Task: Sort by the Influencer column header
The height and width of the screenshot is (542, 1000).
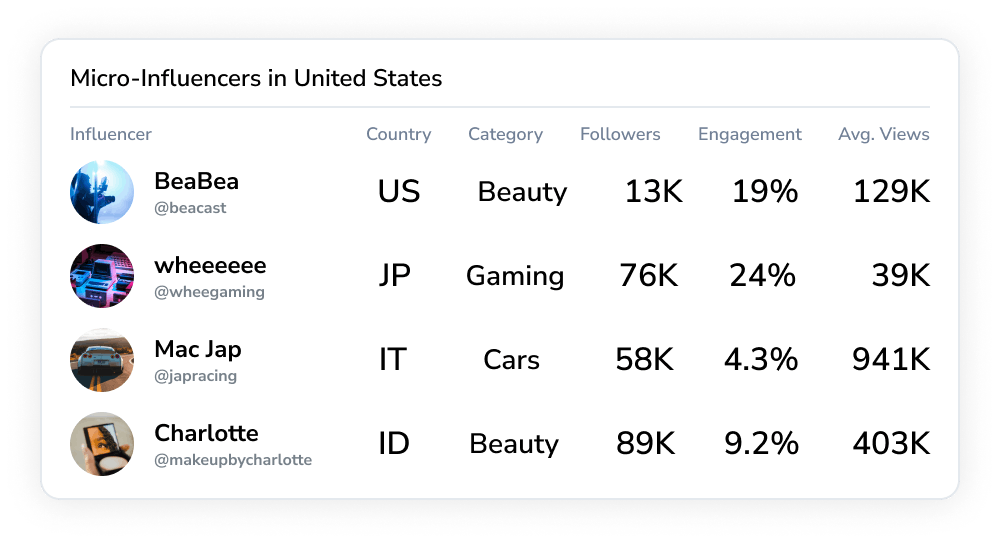Action: click(x=111, y=134)
